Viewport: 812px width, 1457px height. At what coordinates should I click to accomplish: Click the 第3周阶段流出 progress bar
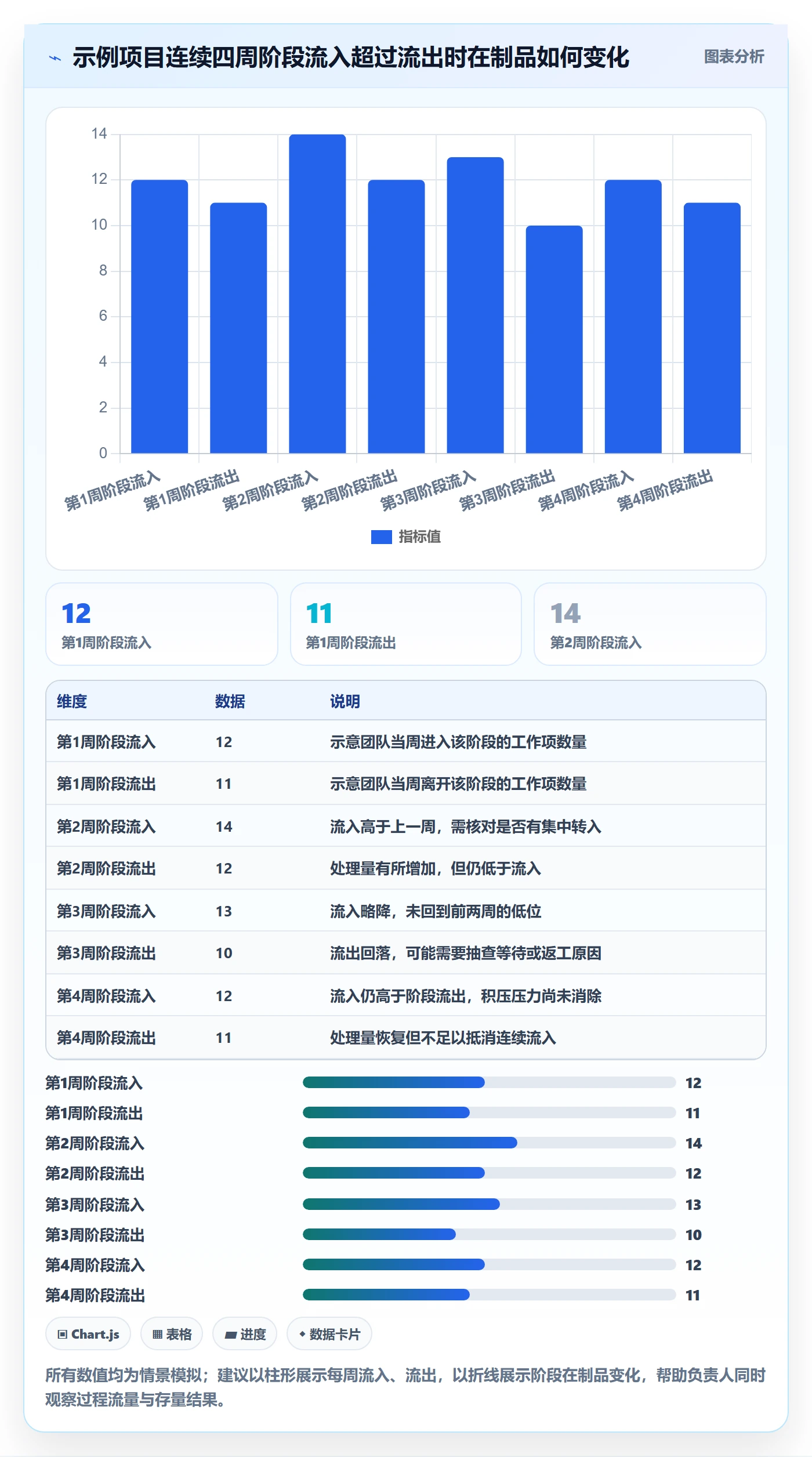pos(490,1234)
